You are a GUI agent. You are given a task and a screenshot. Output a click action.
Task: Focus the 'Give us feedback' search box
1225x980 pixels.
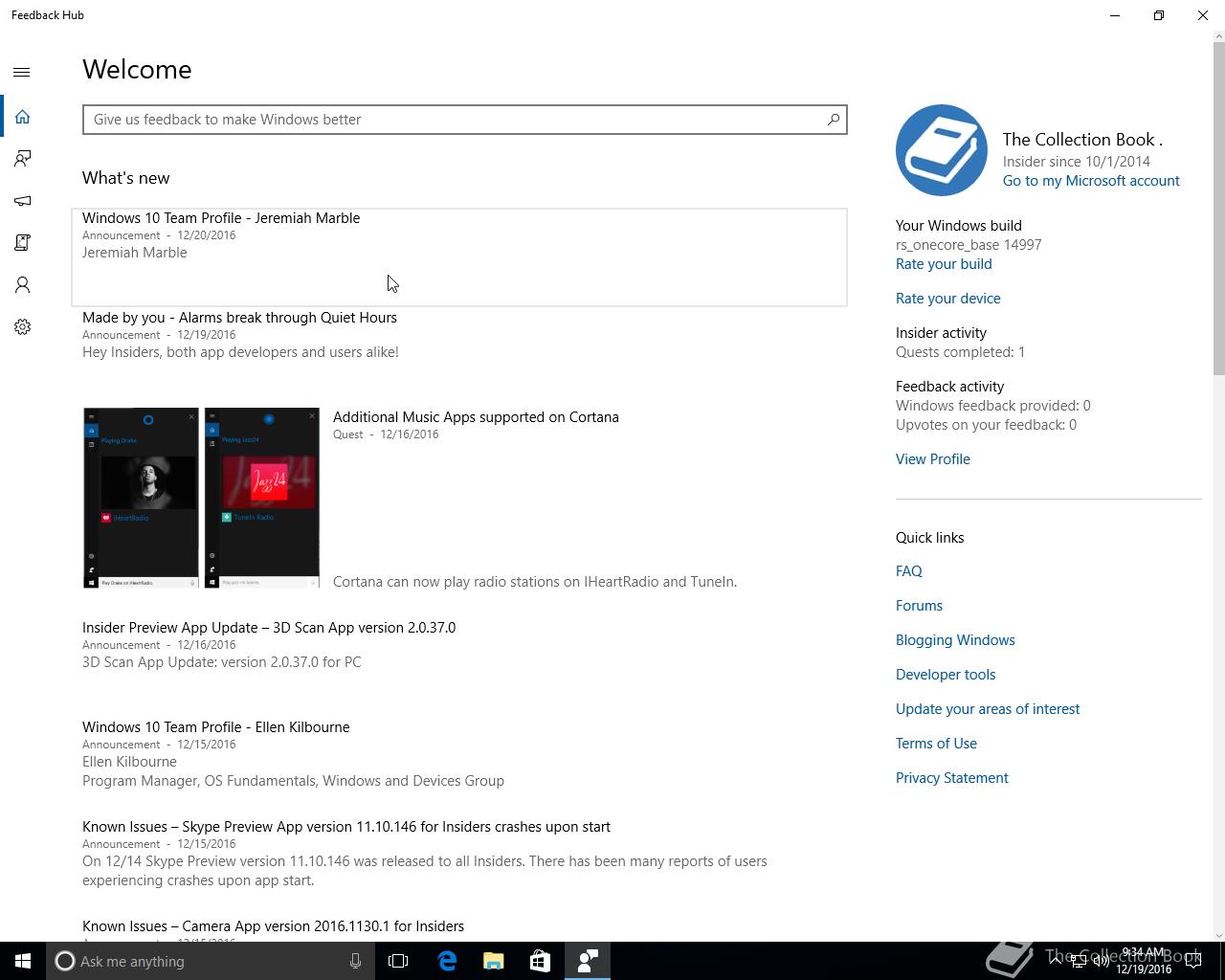(x=465, y=120)
